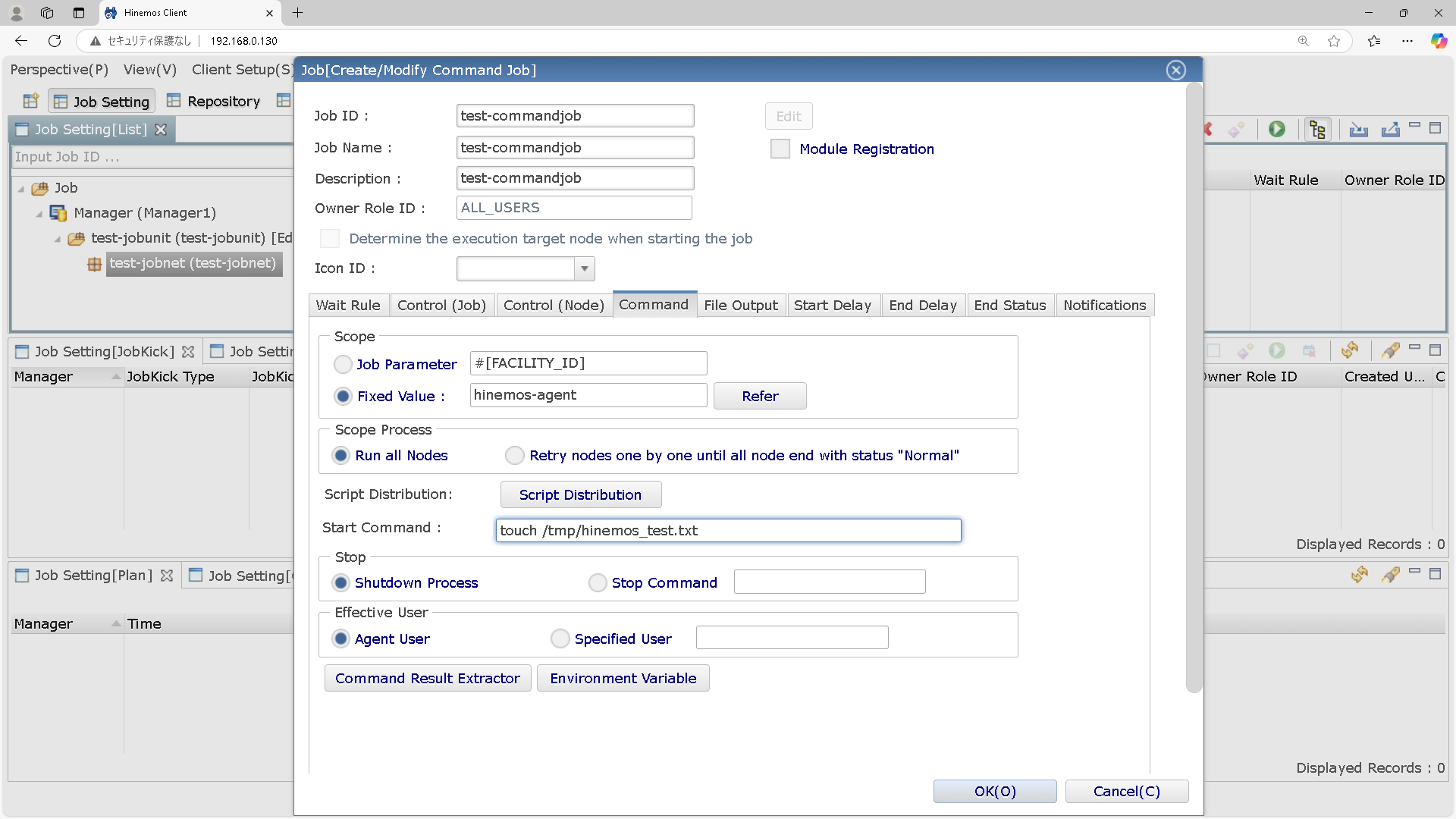This screenshot has height=819, width=1456.
Task: Toggle the job tree view icon
Action: [1317, 129]
